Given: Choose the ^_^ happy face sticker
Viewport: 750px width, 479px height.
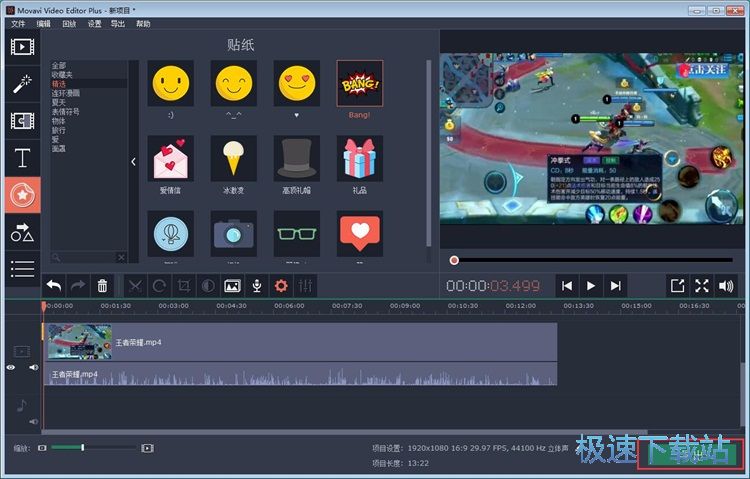Looking at the screenshot, I should point(234,83).
